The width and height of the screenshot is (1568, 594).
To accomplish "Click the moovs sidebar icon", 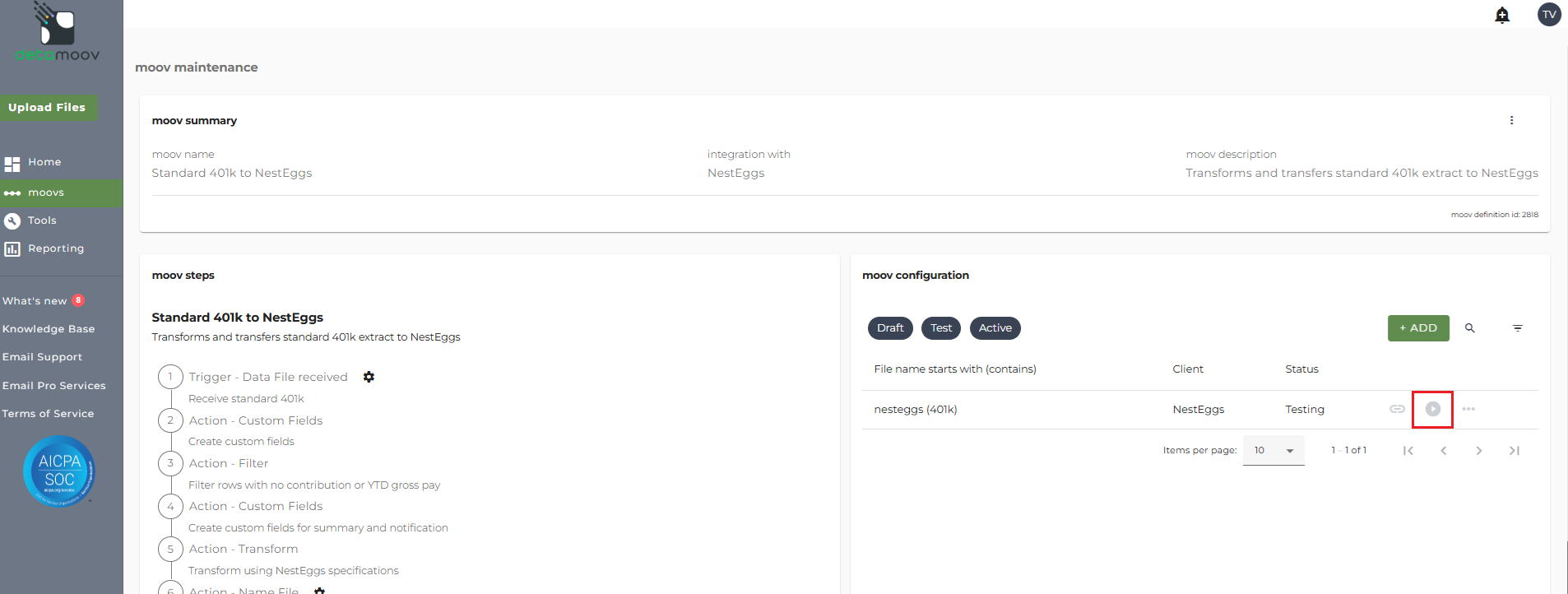I will (12, 193).
